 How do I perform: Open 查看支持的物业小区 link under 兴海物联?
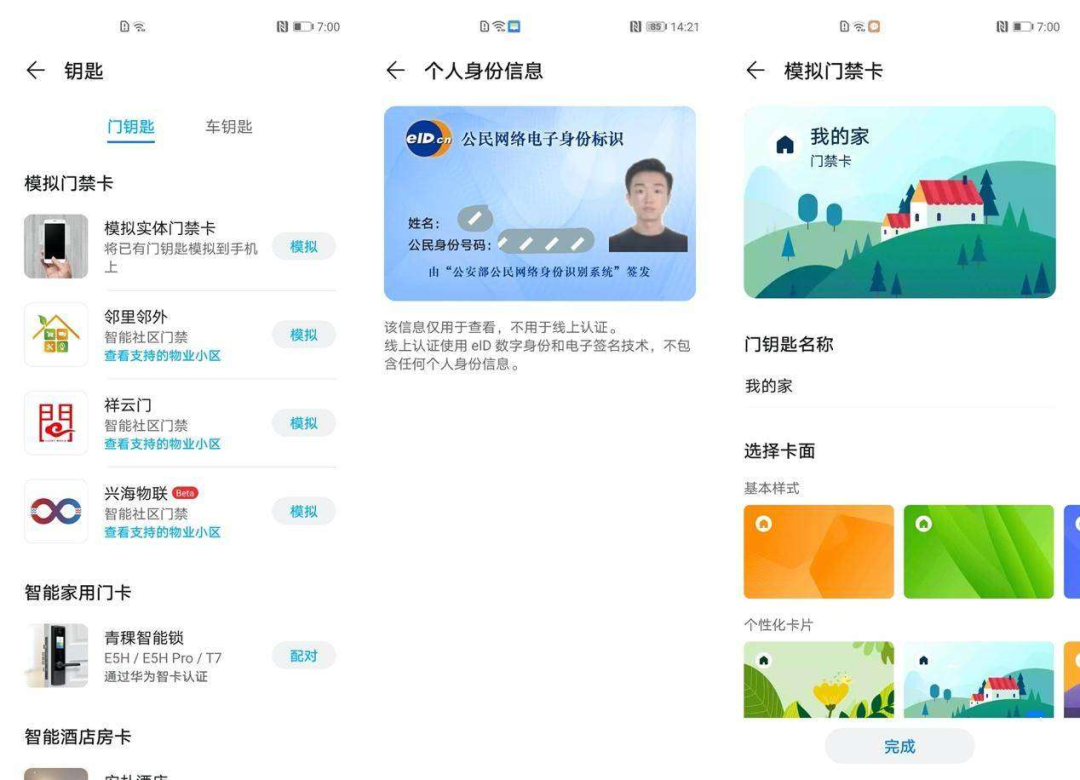coord(163,532)
